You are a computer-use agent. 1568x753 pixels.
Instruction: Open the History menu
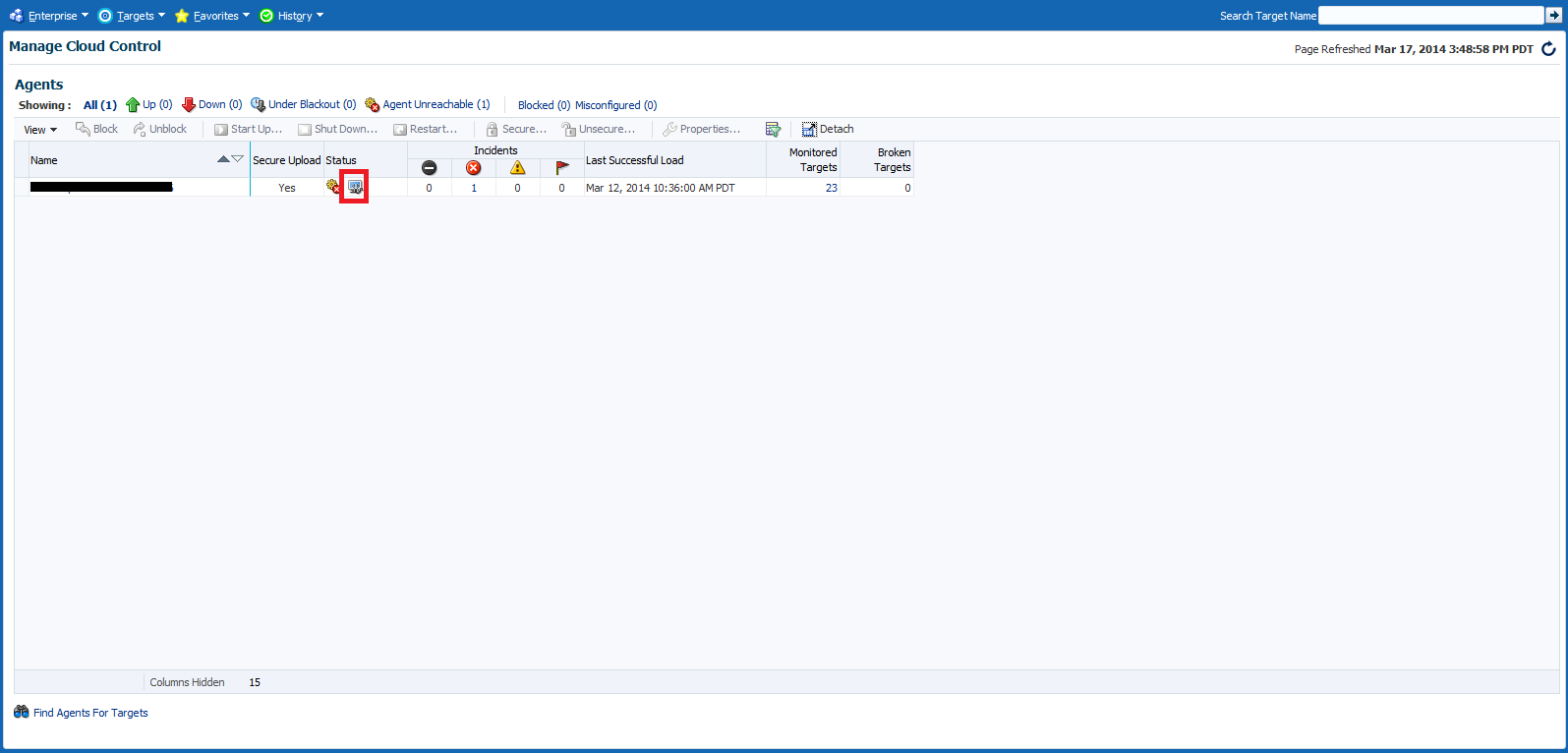pyautogui.click(x=292, y=16)
